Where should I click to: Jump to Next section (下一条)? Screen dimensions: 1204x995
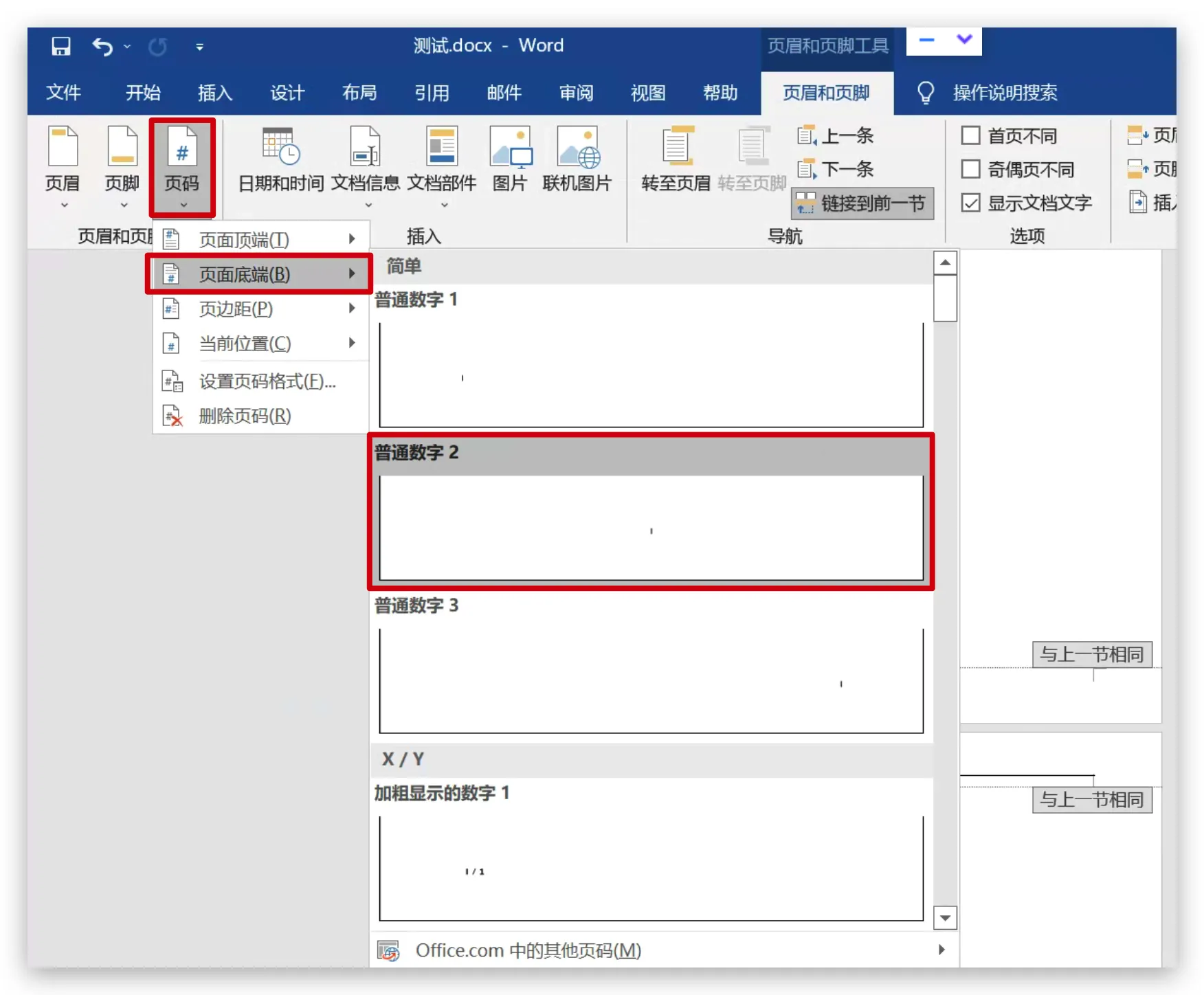tap(835, 169)
